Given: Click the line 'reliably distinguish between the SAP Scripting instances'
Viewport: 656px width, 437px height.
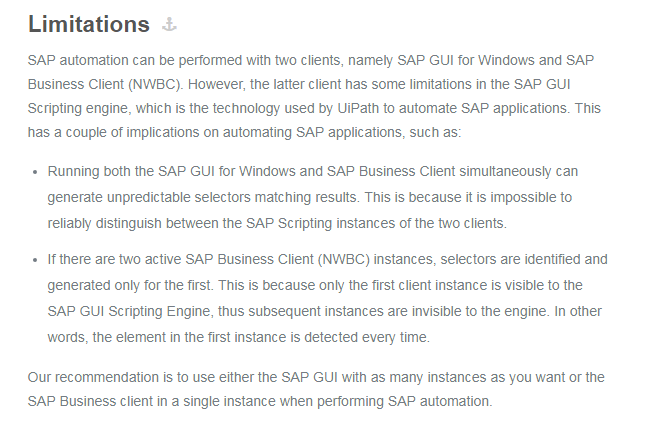Looking at the screenshot, I should point(277,223).
